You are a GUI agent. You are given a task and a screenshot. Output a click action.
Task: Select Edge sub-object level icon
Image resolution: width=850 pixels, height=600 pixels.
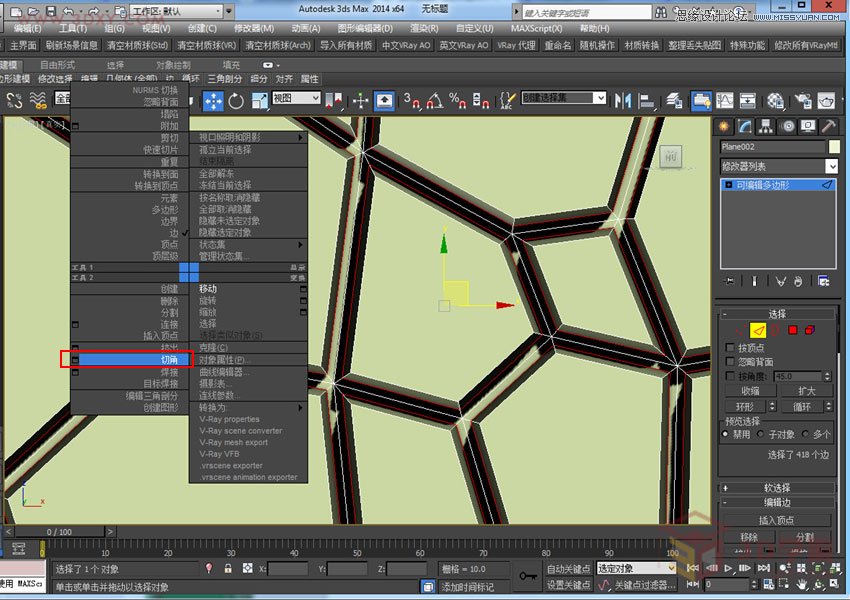(x=758, y=330)
